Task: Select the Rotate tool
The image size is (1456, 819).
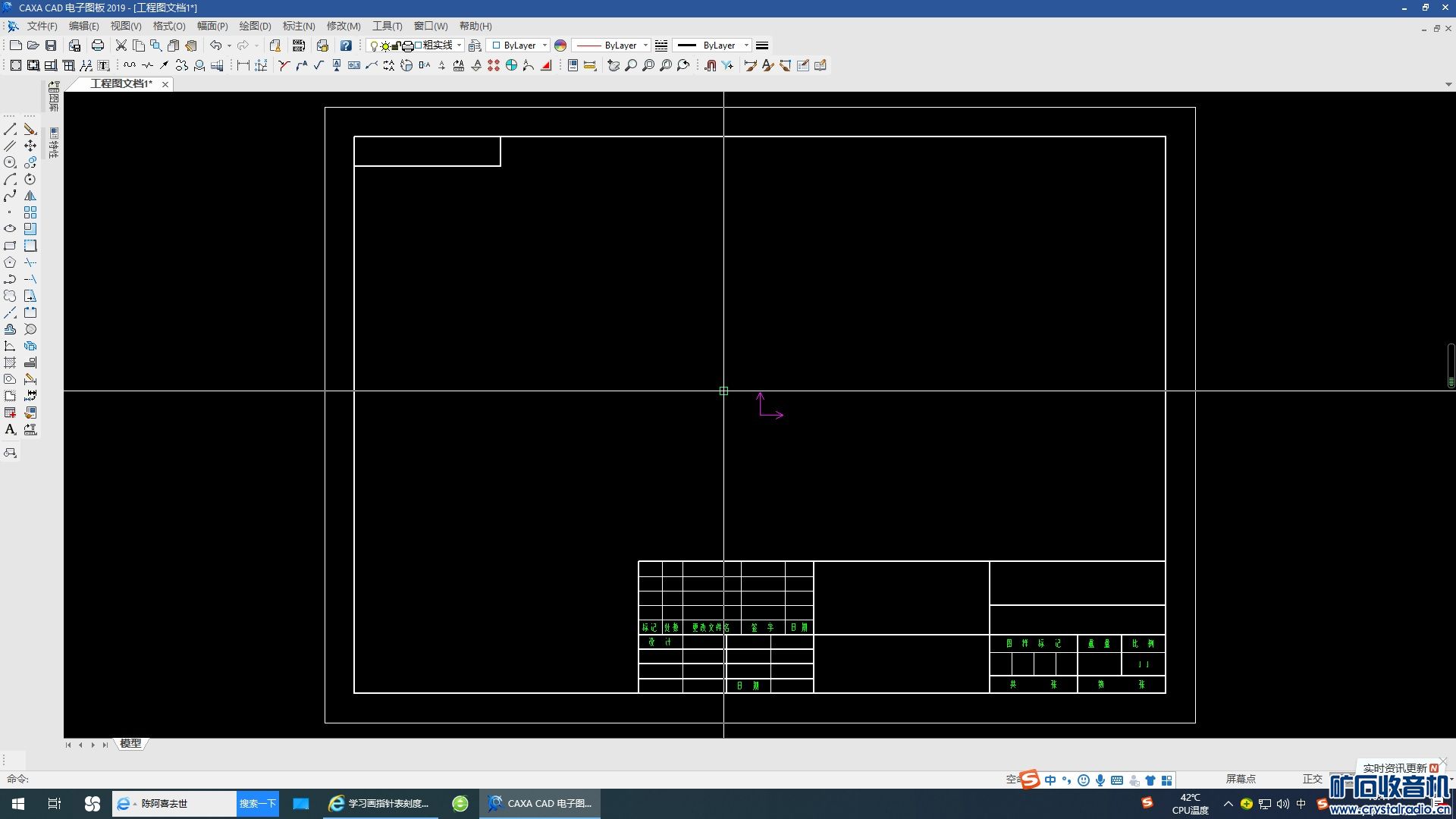Action: [30, 180]
